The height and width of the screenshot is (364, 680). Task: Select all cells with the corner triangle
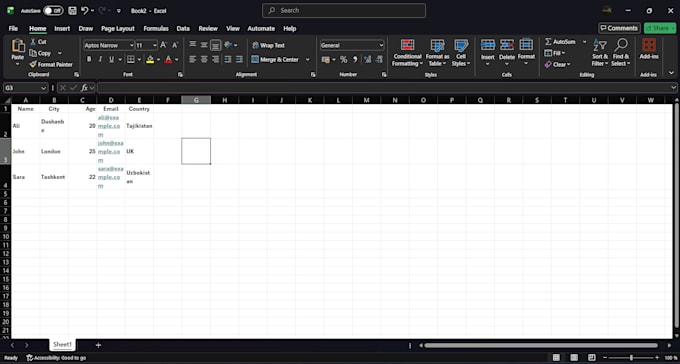pos(6,100)
